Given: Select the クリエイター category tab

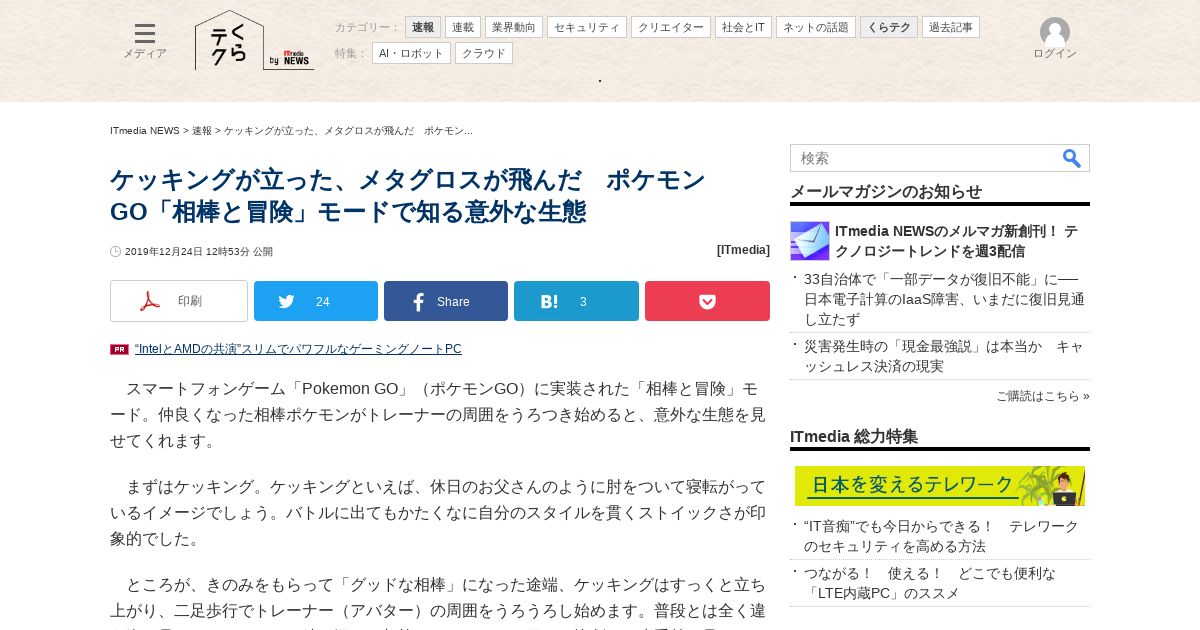Looking at the screenshot, I should click(671, 27).
